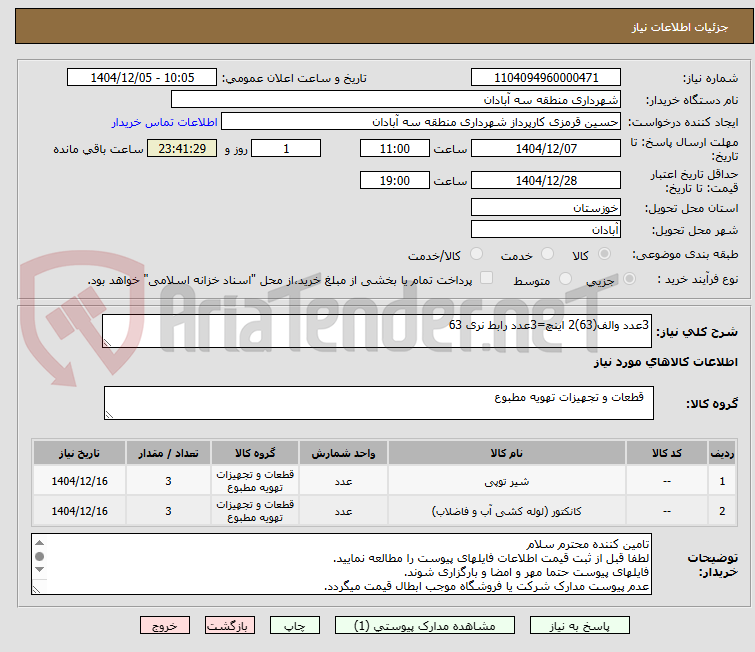
Task: Click the delivery city field 'آبادان'
Action: (546, 230)
